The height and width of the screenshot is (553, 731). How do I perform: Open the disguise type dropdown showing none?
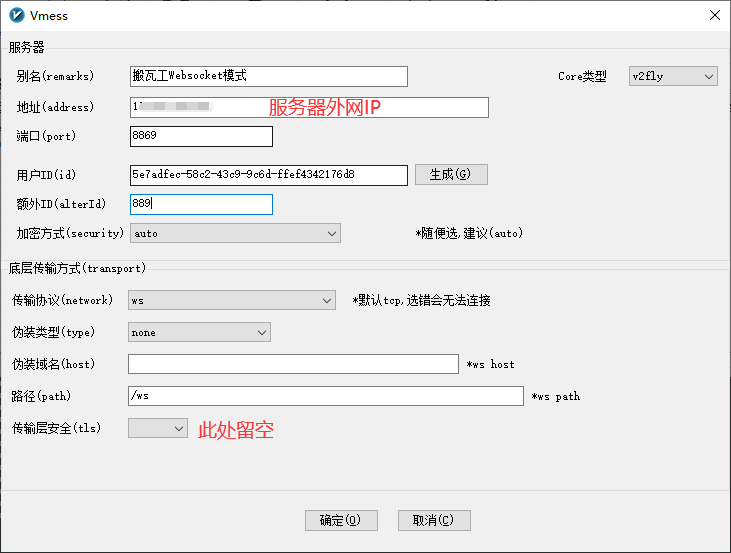pos(199,332)
